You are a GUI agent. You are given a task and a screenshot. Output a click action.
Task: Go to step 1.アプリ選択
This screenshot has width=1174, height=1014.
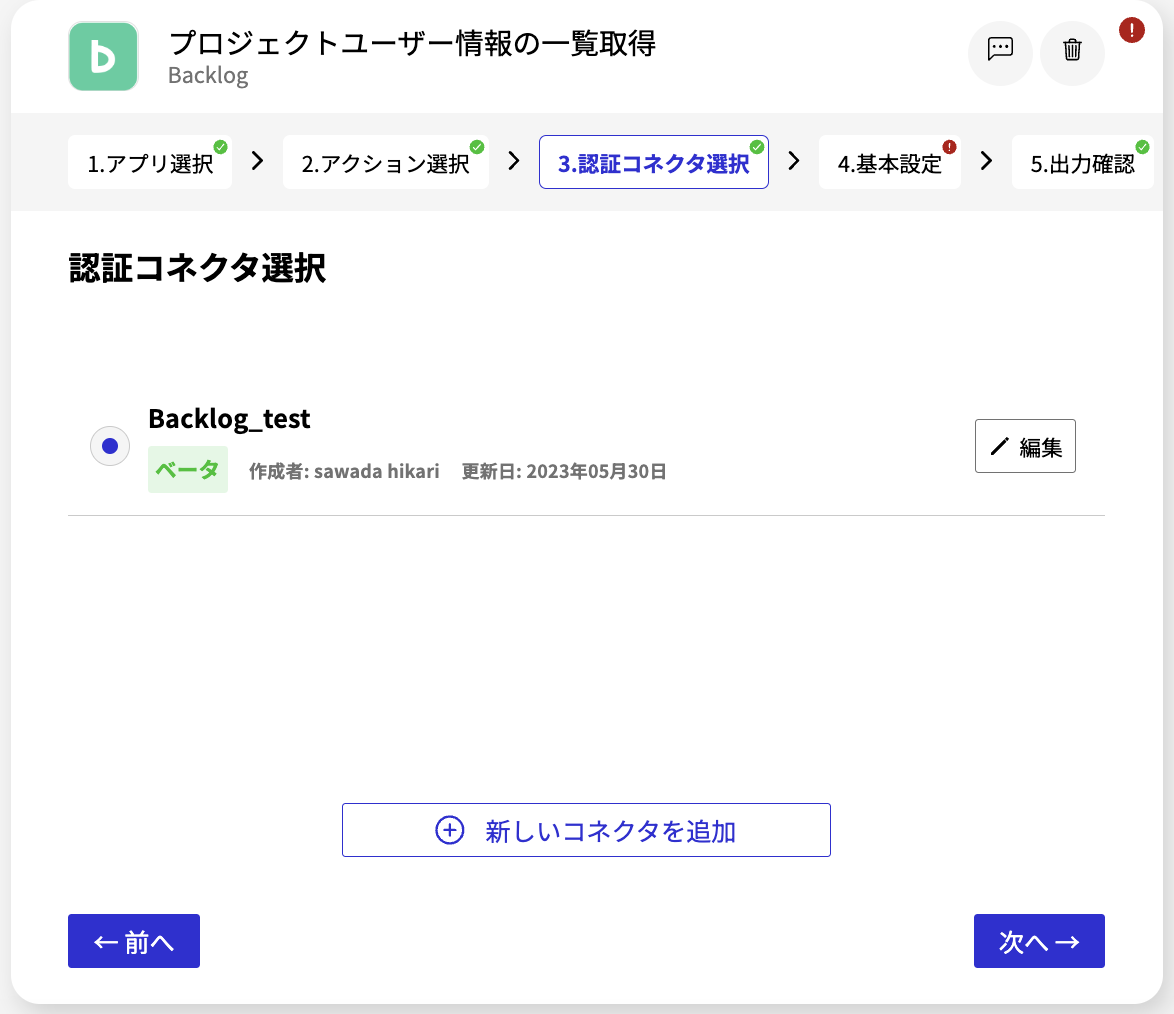point(150,163)
